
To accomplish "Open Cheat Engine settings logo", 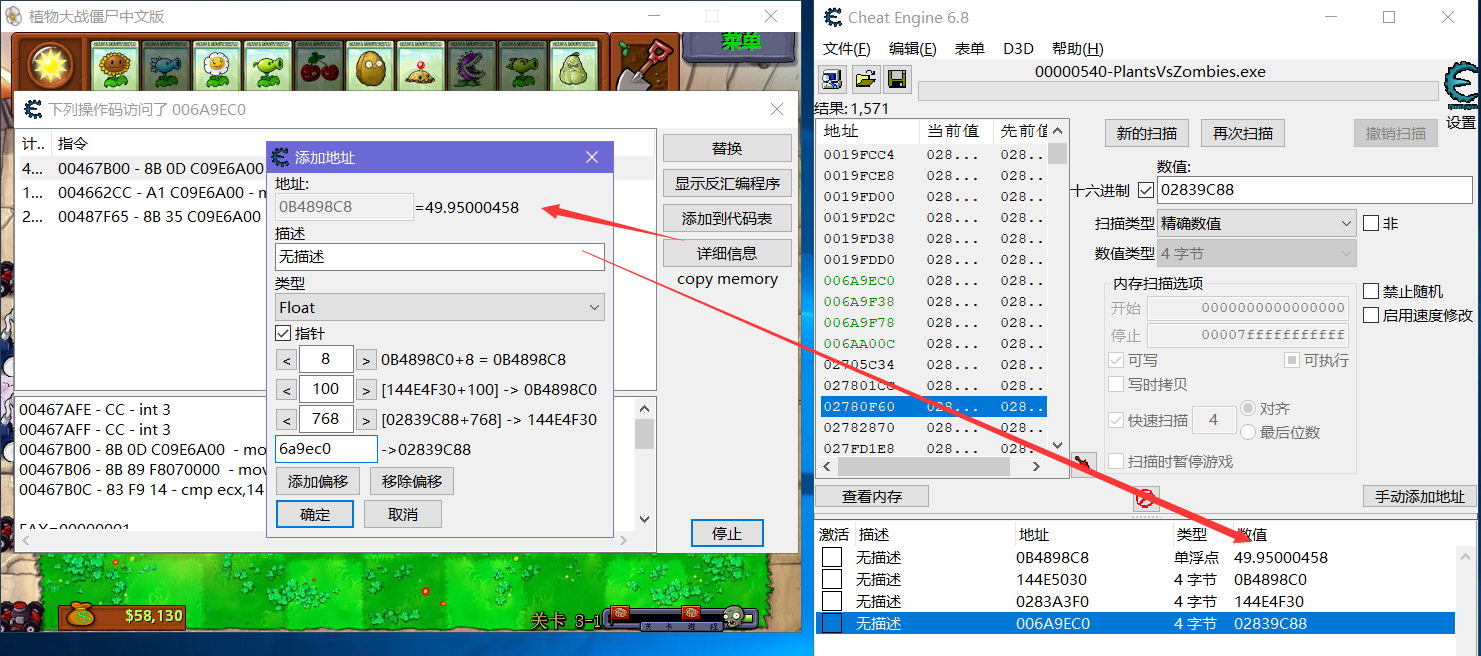I will 1460,86.
